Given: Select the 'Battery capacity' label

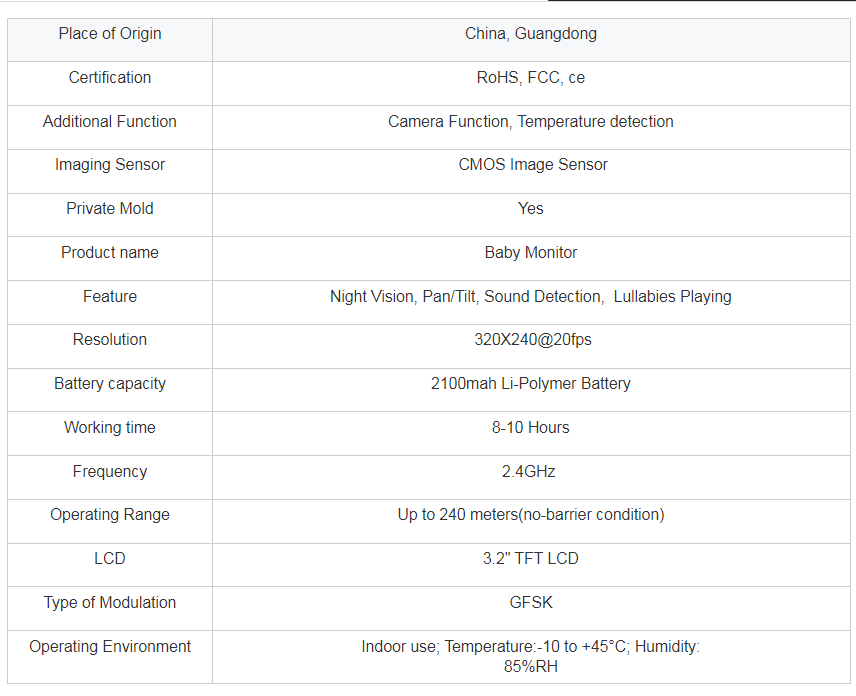Looking at the screenshot, I should 110,384.
